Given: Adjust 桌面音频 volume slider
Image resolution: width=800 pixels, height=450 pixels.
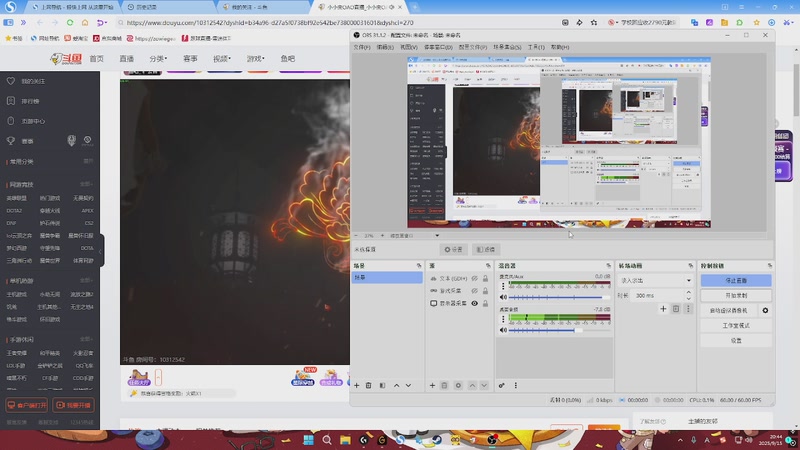Looking at the screenshot, I should (559, 330).
